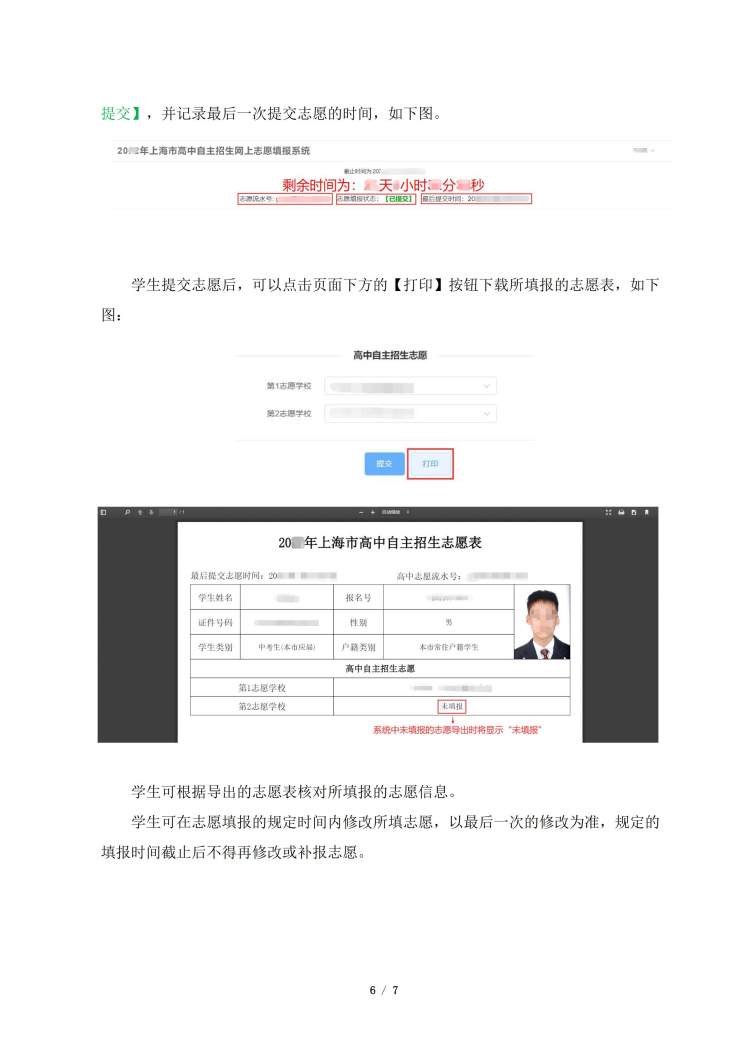Open the 第2志愿学校 dropdown
This screenshot has width=750, height=1060.
411,413
